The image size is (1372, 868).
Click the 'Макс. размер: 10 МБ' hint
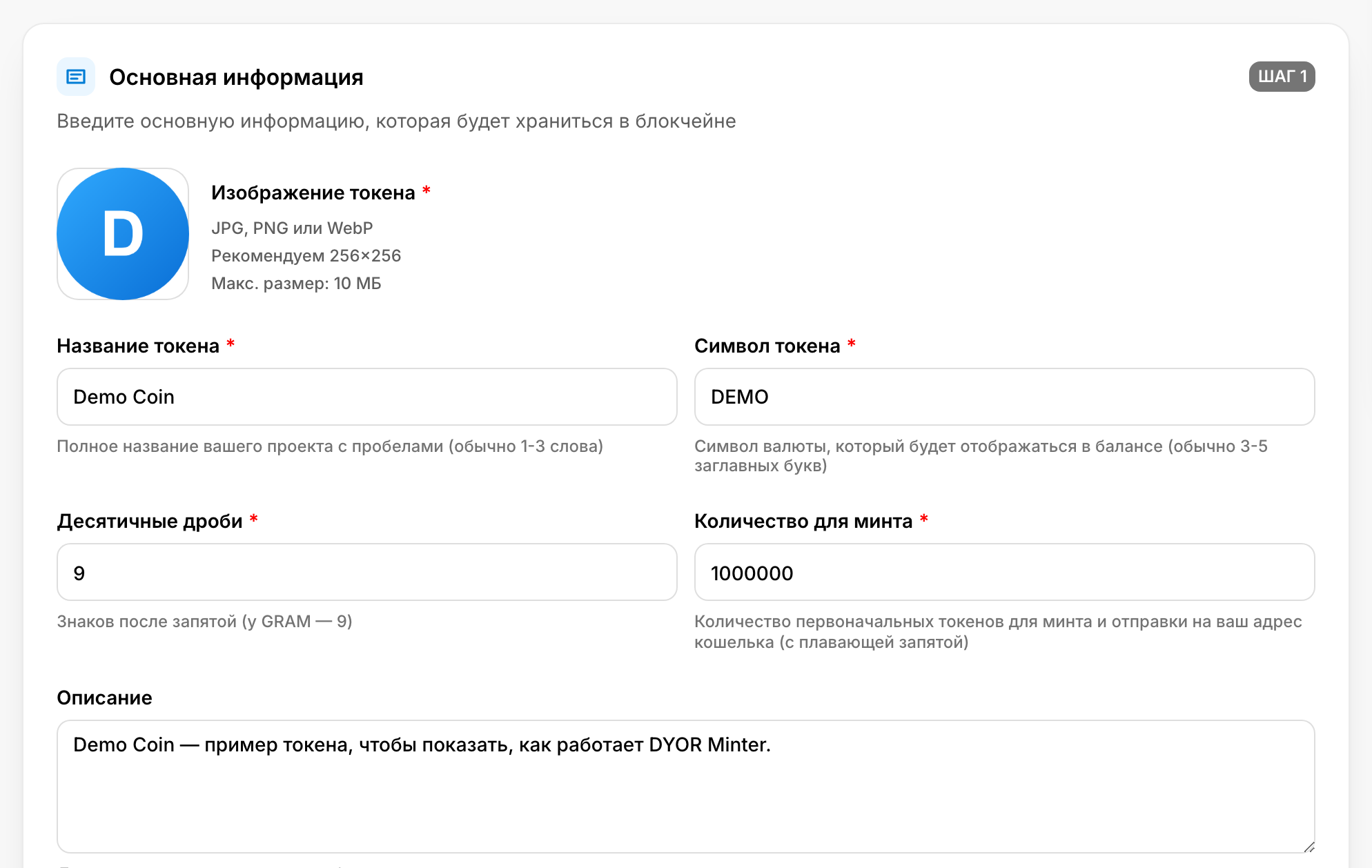(296, 284)
